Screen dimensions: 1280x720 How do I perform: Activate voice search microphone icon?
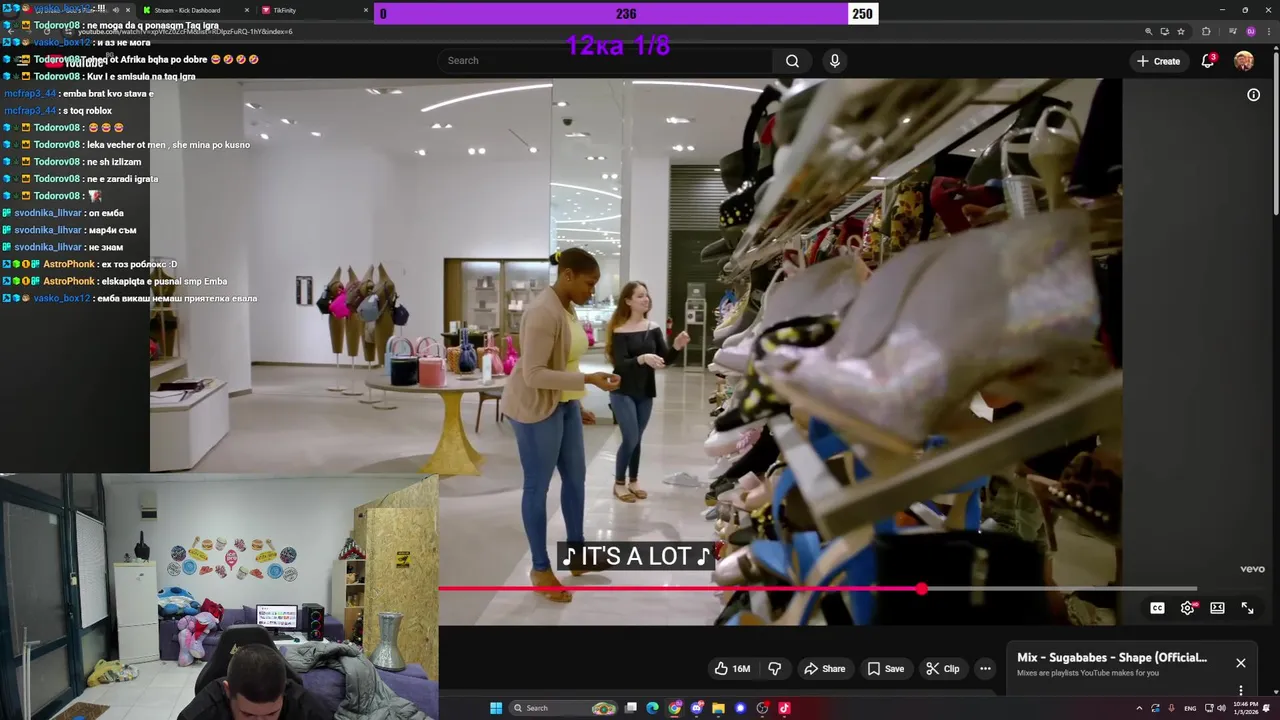(x=835, y=61)
